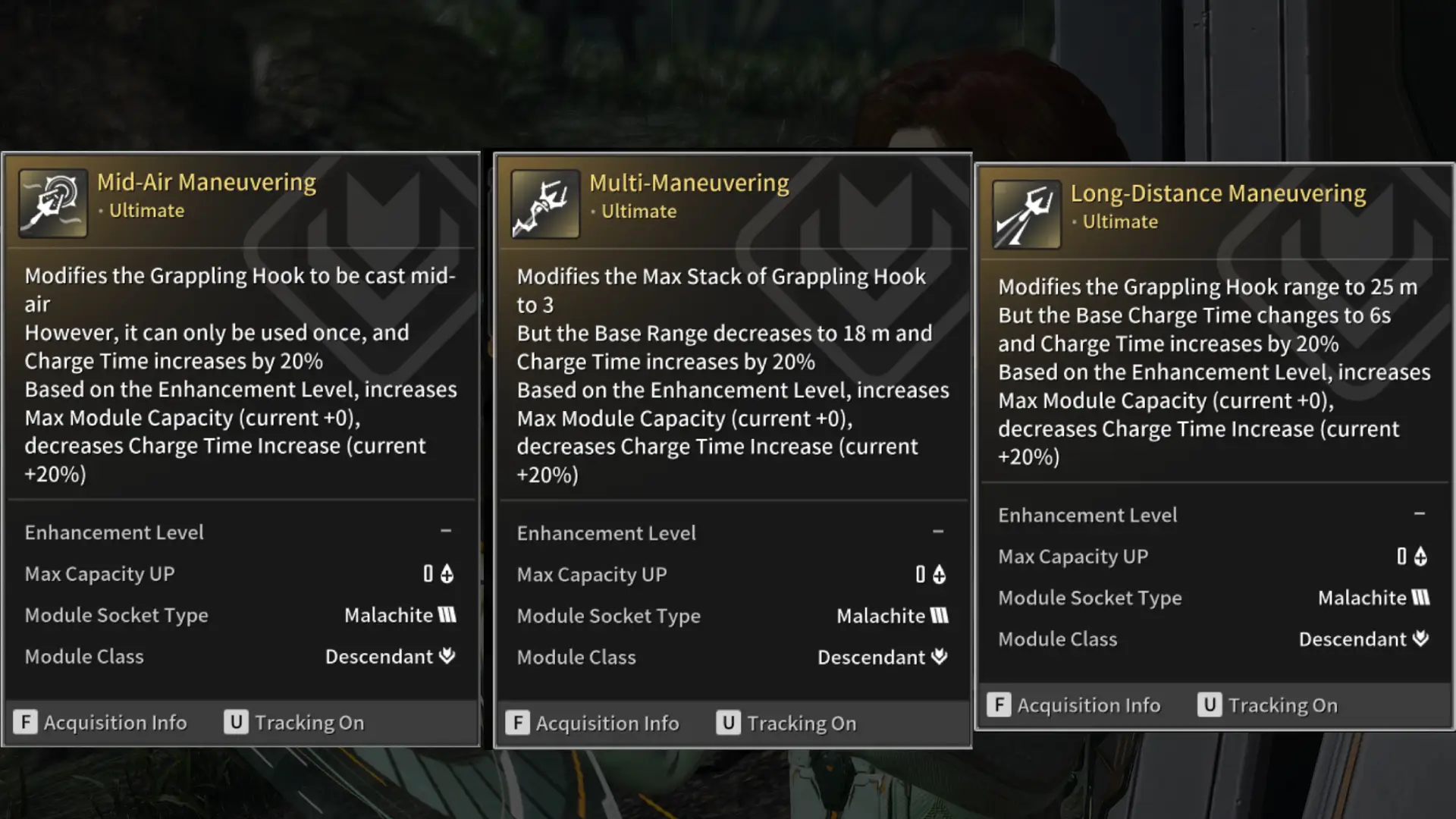Open Acquisition Info for Long-Distance Maneuvering

click(x=1074, y=705)
